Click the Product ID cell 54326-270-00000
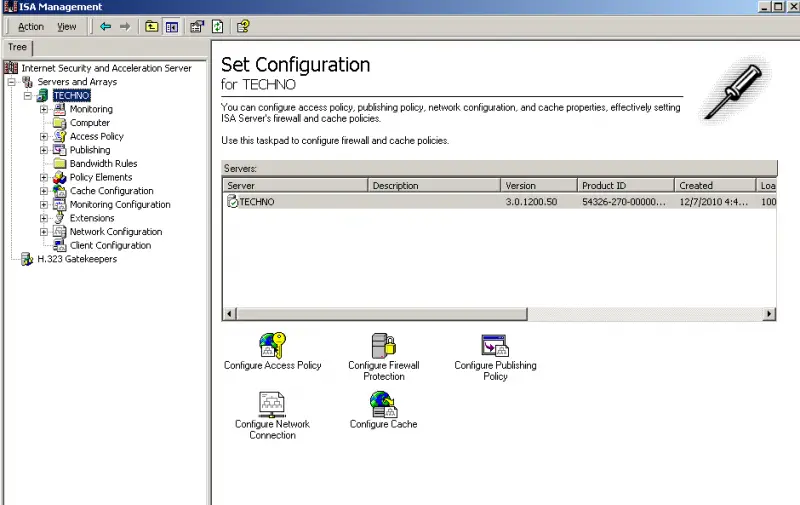This screenshot has width=800, height=505. tap(623, 202)
